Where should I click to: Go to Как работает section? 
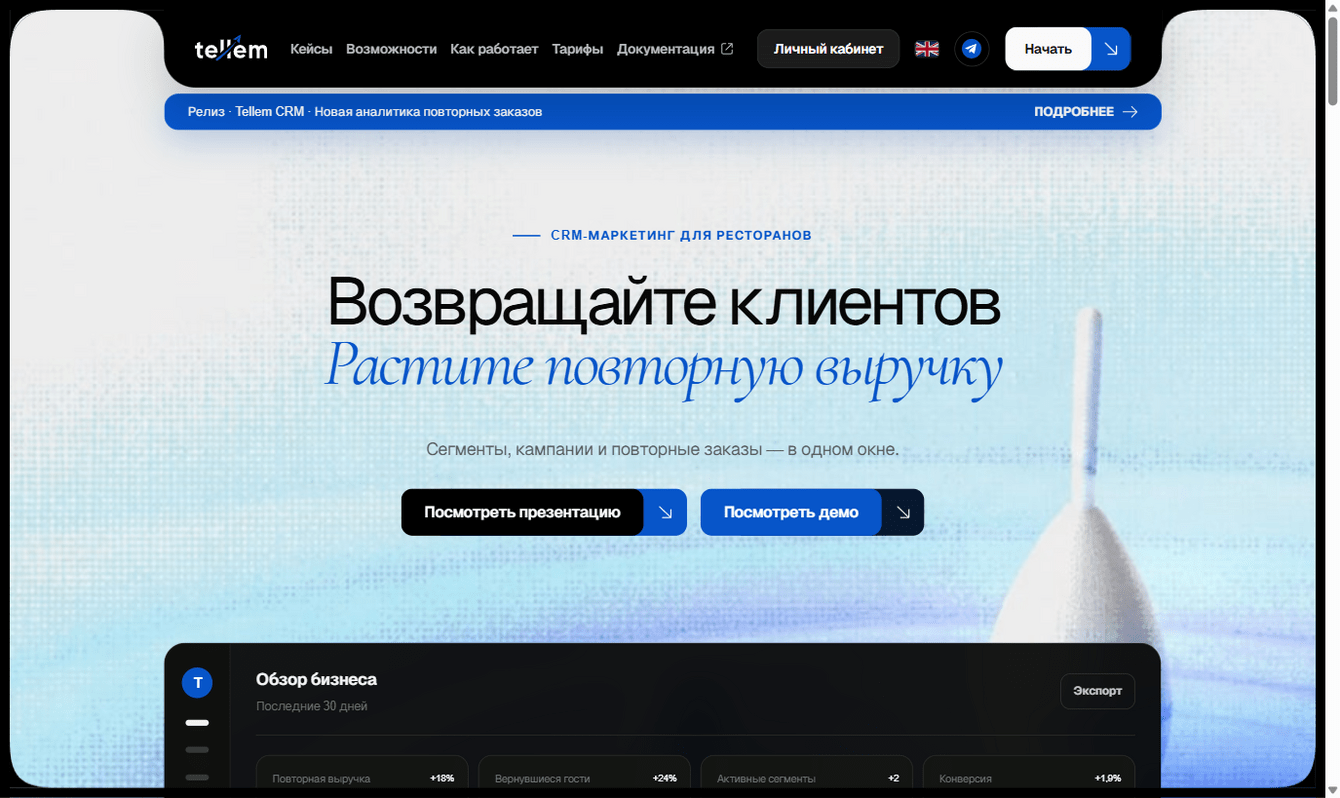494,49
